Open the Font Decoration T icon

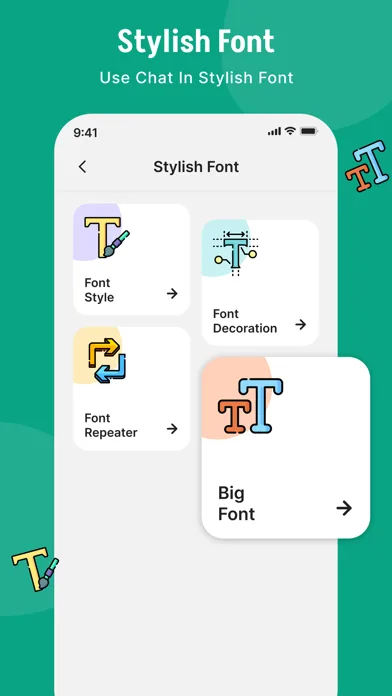click(x=235, y=253)
